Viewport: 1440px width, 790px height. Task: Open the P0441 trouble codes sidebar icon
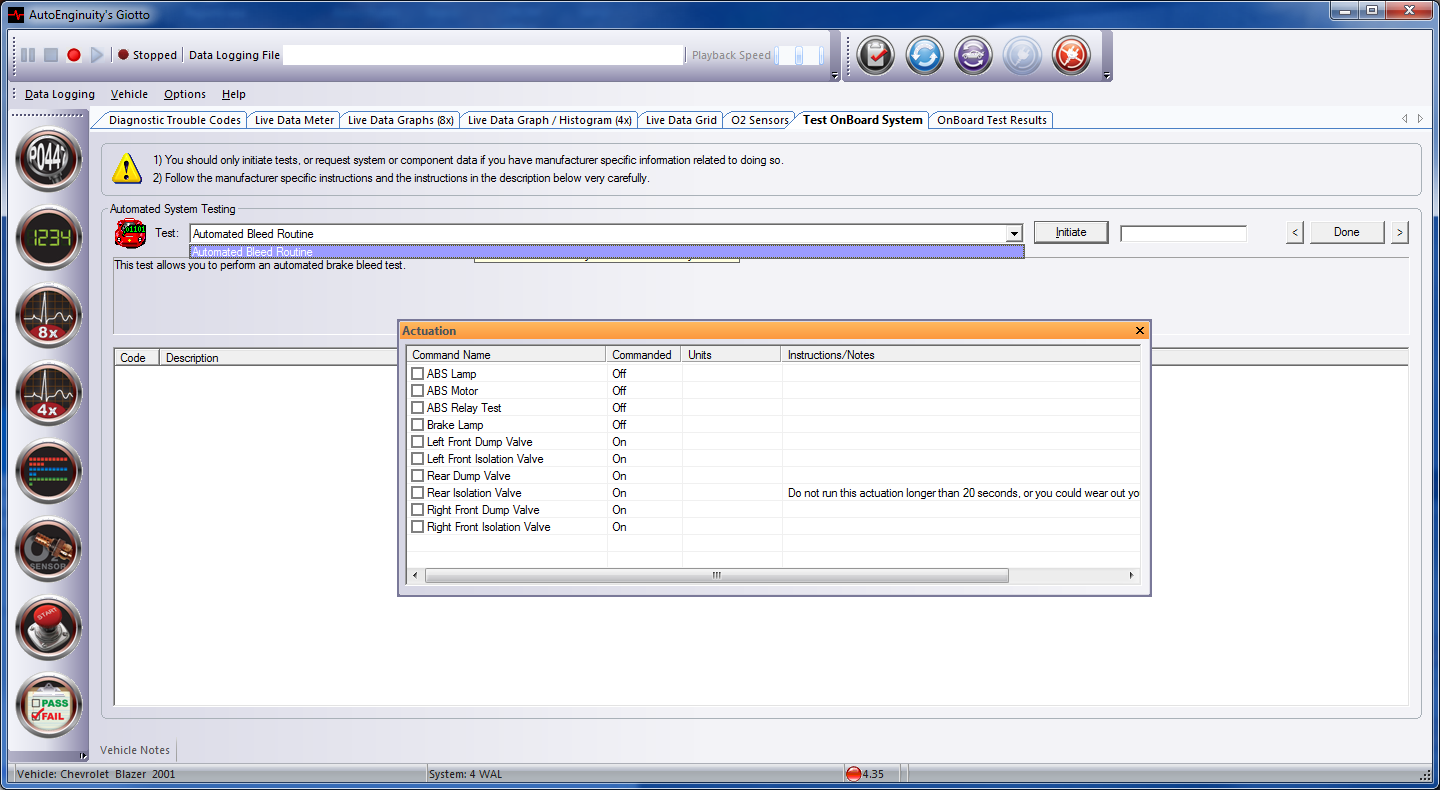[x=48, y=160]
